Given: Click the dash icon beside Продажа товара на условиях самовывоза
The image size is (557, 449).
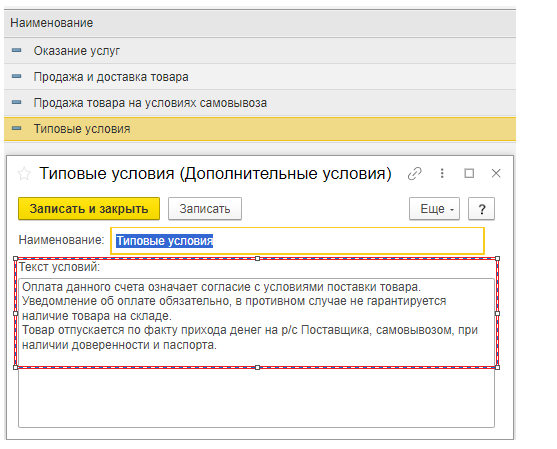Looking at the screenshot, I should (16, 102).
